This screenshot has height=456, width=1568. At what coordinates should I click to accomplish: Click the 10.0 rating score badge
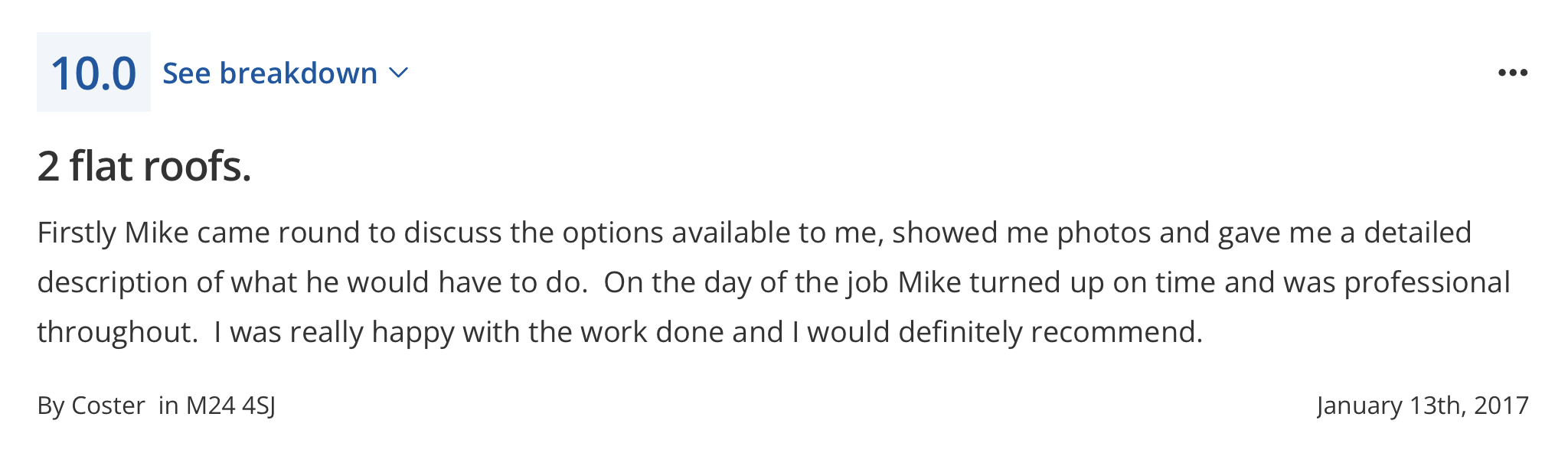93,72
